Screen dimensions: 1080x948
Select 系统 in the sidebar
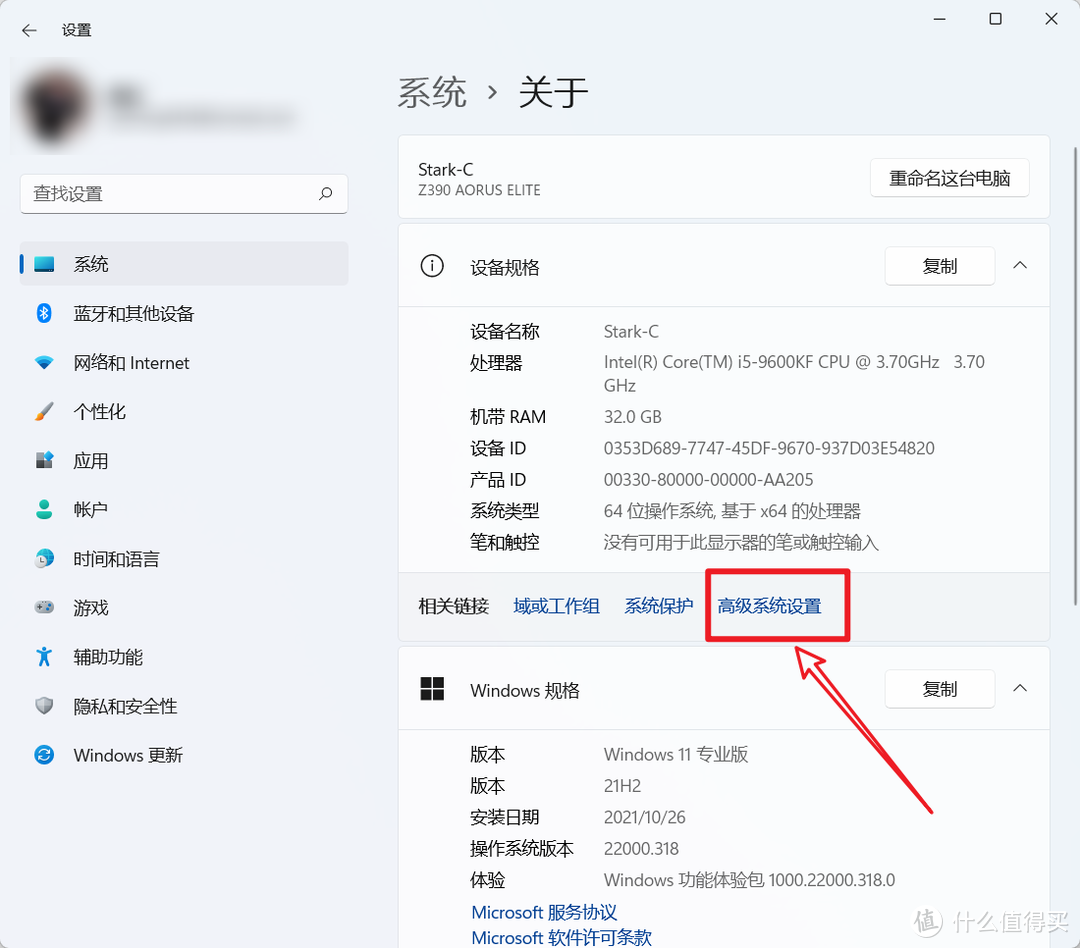click(x=92, y=263)
